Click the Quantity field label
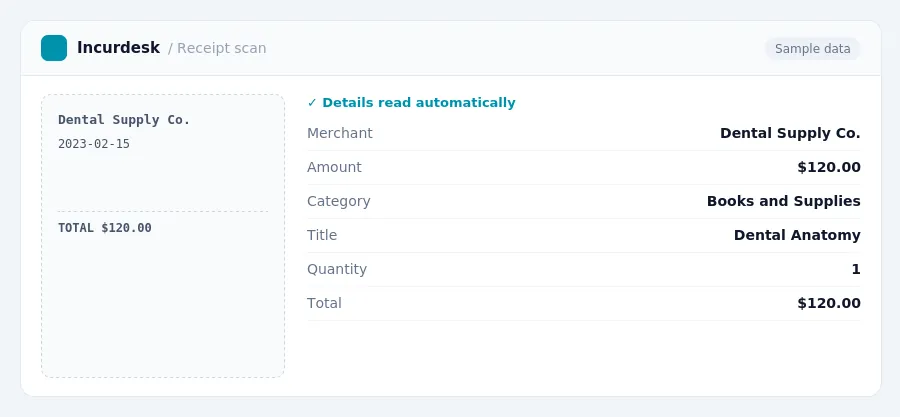 tap(337, 269)
